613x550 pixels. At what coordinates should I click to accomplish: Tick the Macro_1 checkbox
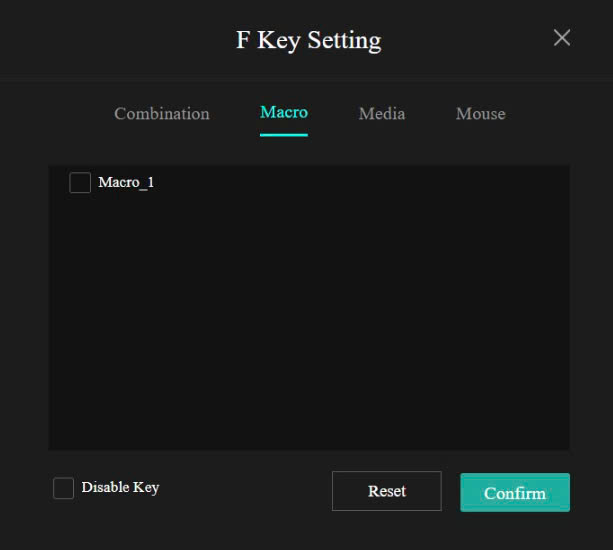(x=80, y=182)
